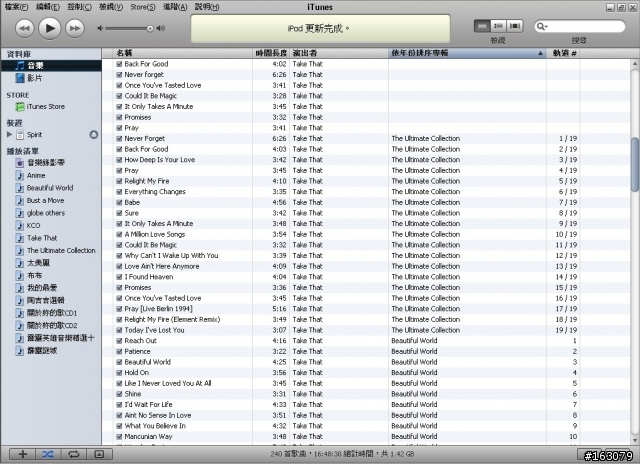Image resolution: width=640 pixels, height=464 pixels.
Task: Click the high volume speaker icon
Action: click(161, 28)
